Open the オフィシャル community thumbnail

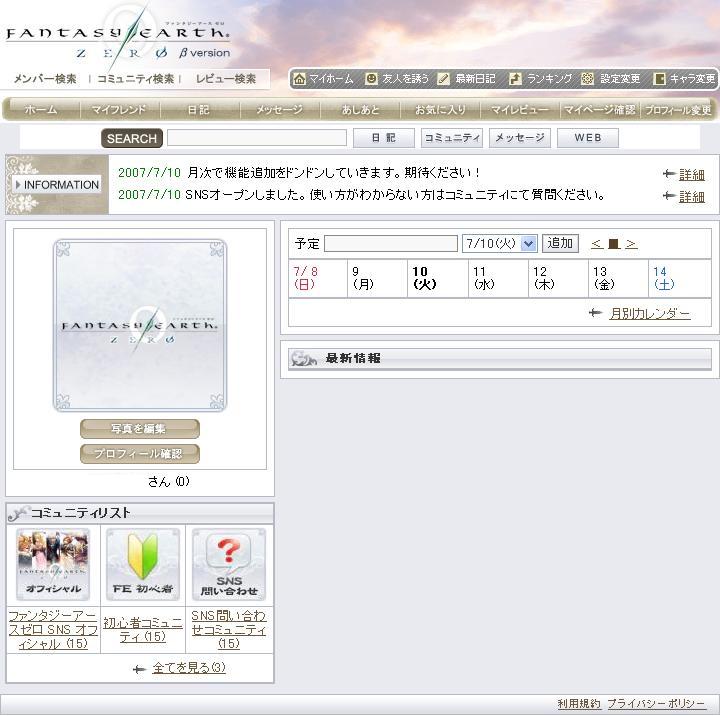click(x=53, y=565)
